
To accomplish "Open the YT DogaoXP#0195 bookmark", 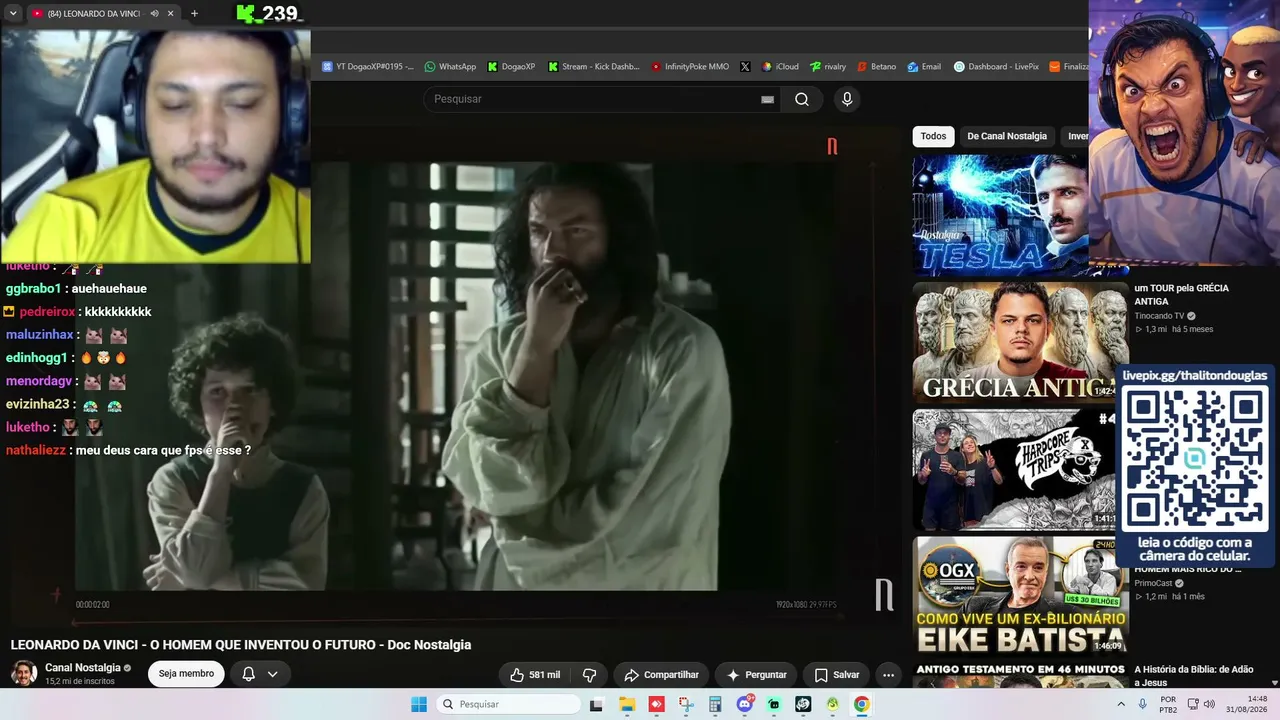I will 367,67.
